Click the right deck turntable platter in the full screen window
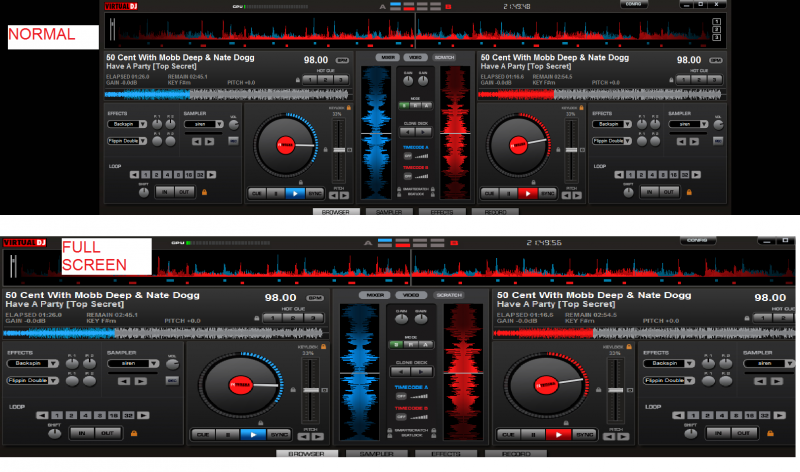This screenshot has width=800, height=472. 546,385
